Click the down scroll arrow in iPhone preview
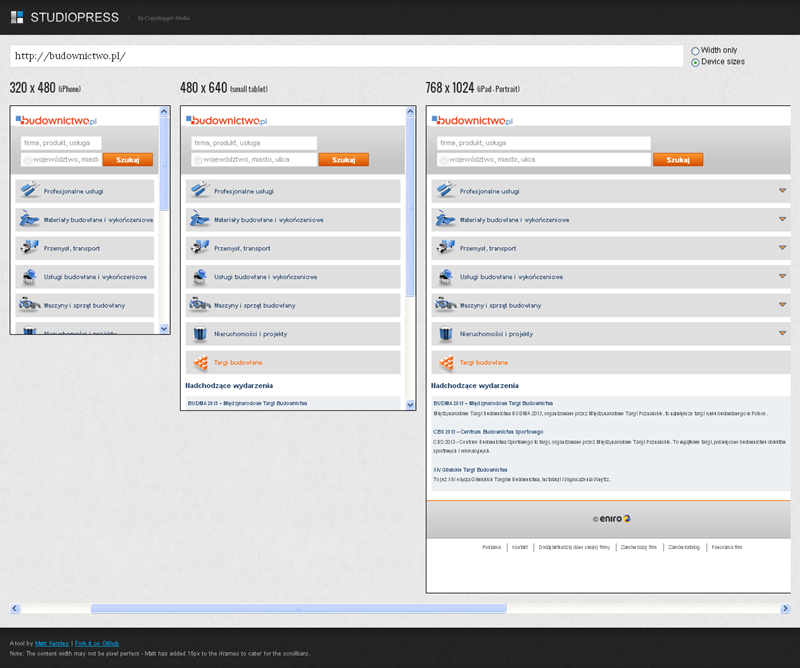800x668 pixels. click(164, 328)
